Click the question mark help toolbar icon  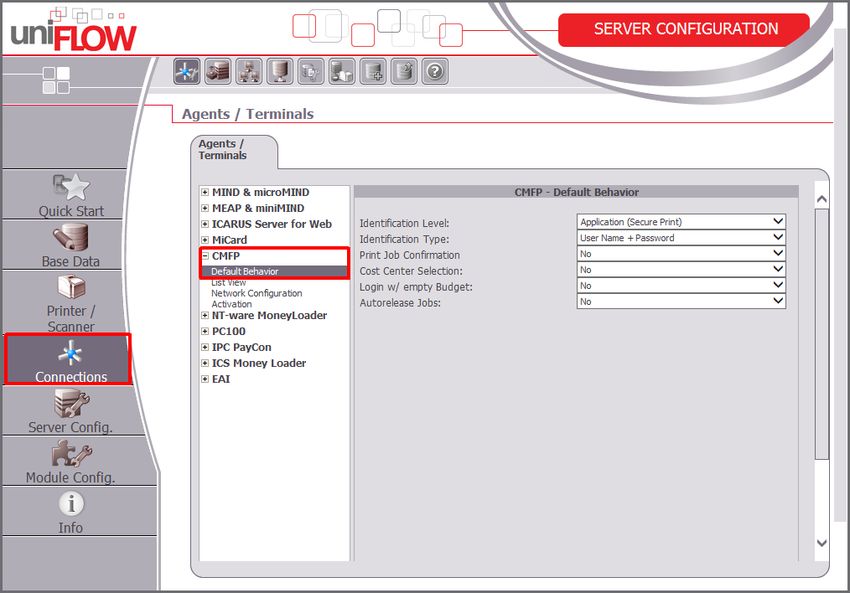(434, 72)
